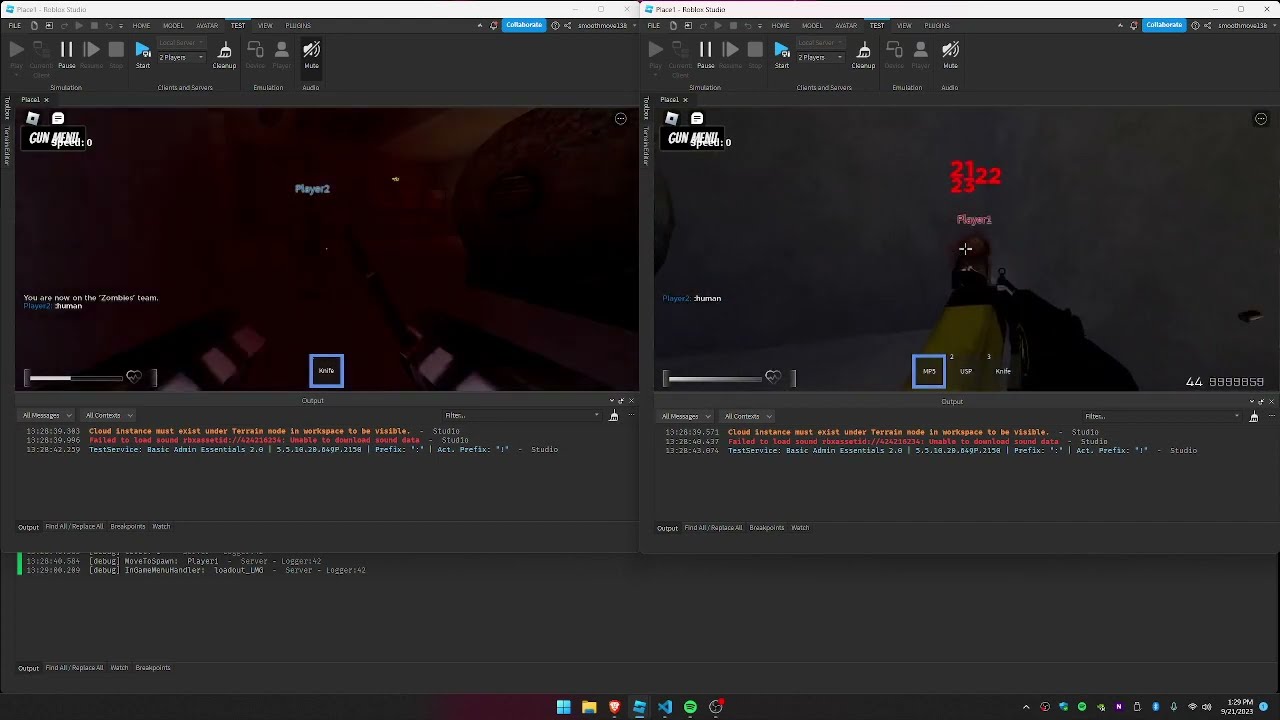Open Spotify from taskbar
This screenshot has width=1280, height=720.
690,707
